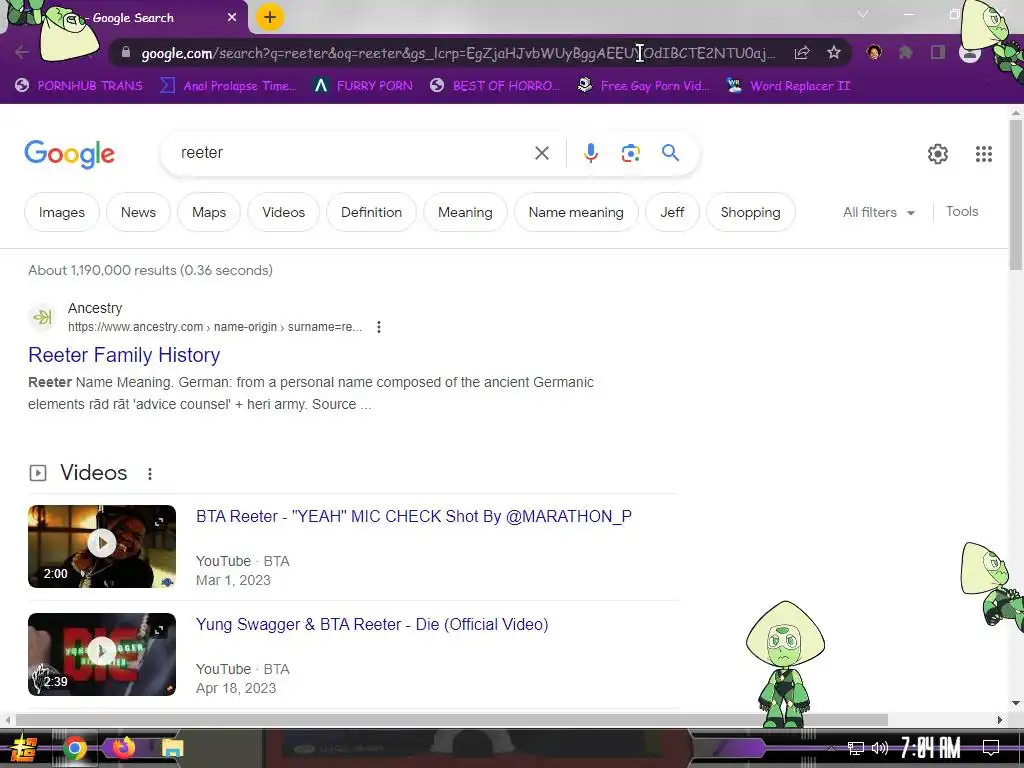The image size is (1024, 768).
Task: Click the Ancestry site favicon
Action: [x=42, y=317]
